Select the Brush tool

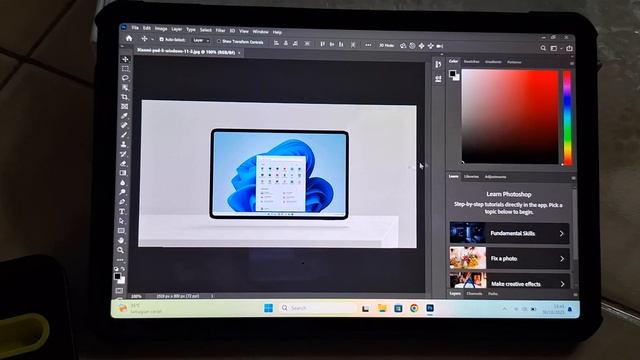[124, 135]
